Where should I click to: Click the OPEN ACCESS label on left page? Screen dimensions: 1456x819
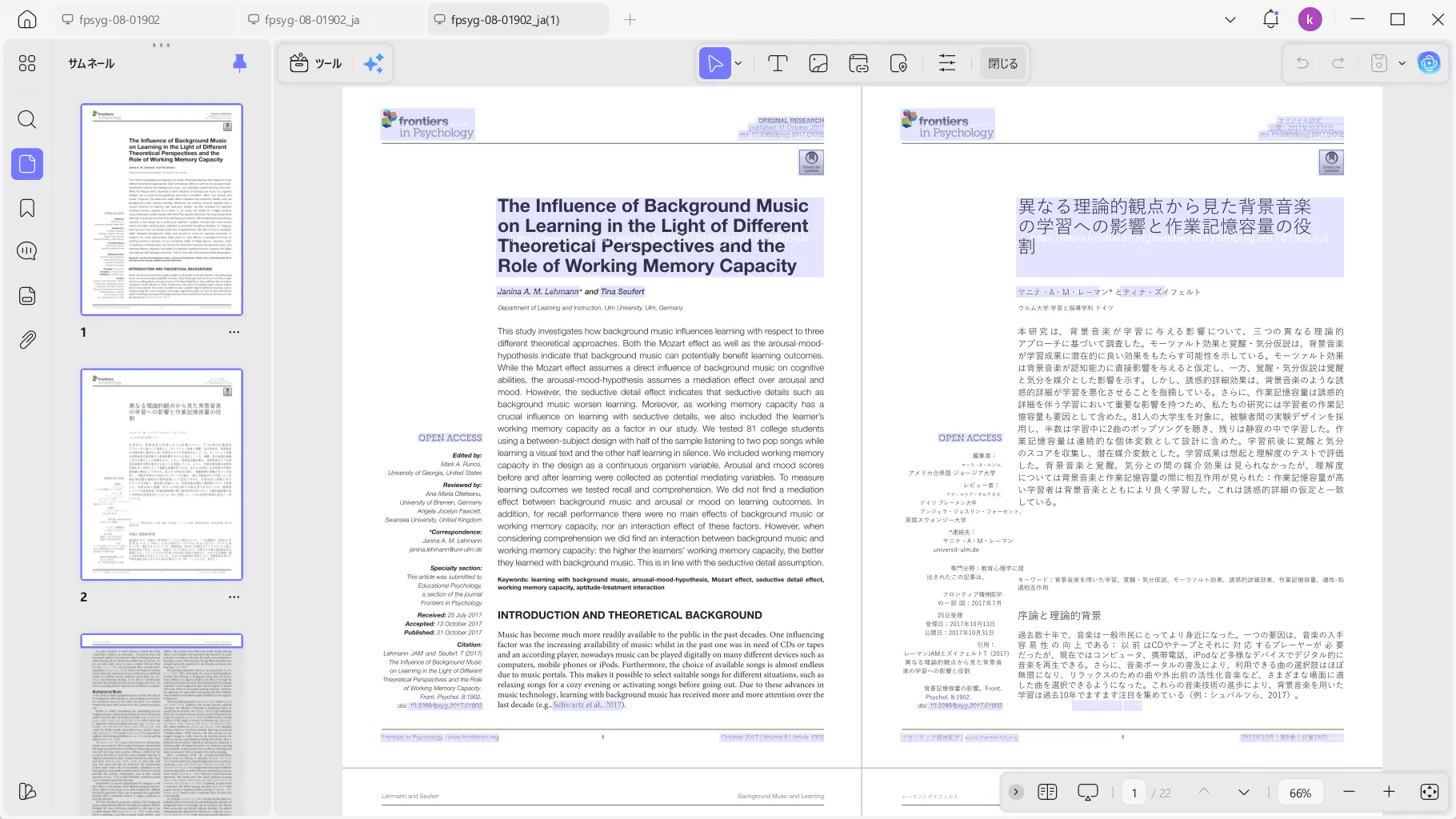450,437
